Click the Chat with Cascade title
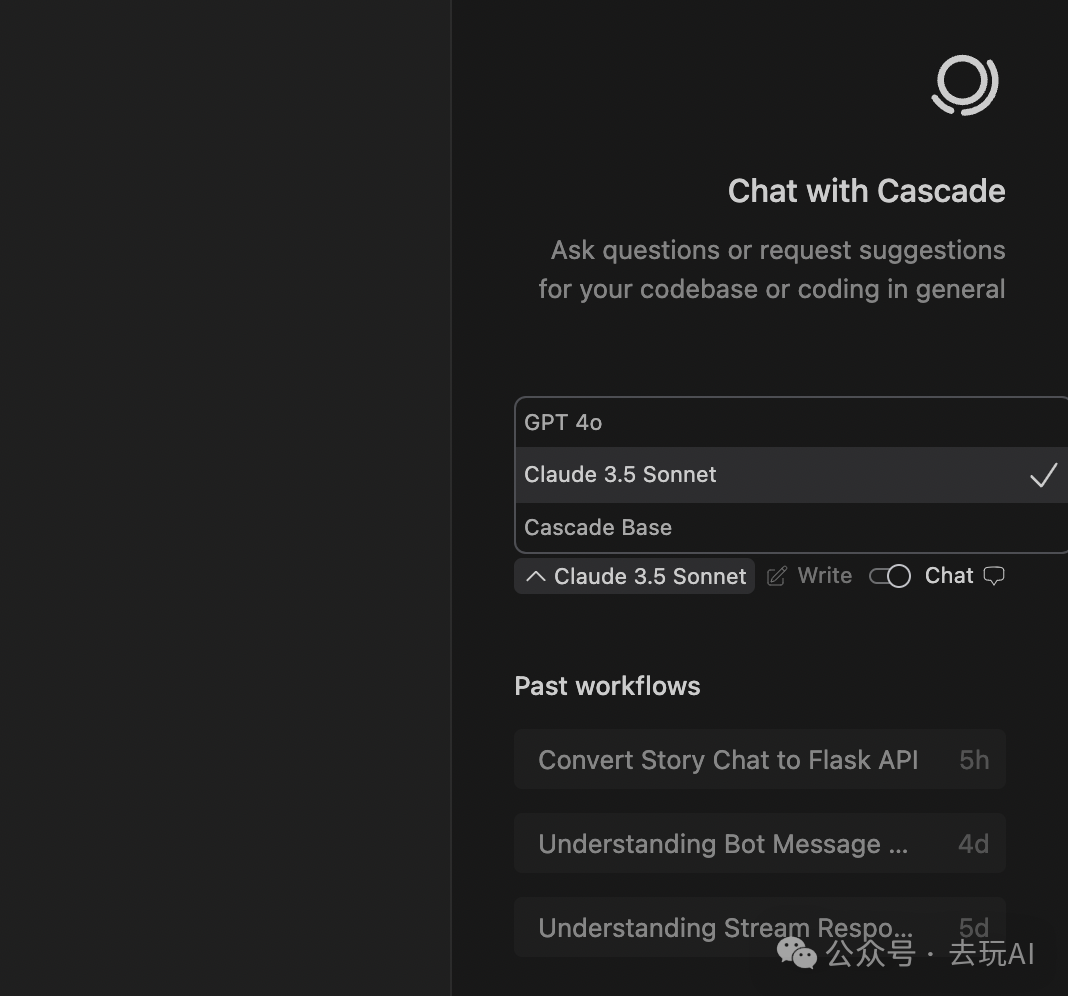The height and width of the screenshot is (996, 1068). coord(866,191)
